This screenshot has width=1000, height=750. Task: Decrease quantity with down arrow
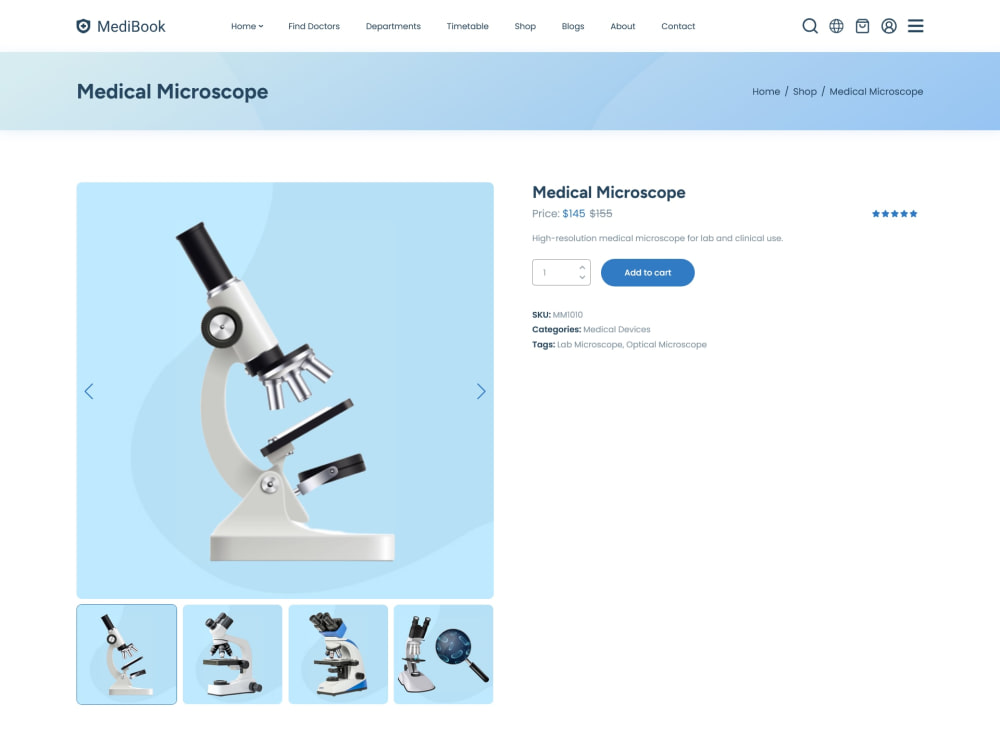pos(582,277)
